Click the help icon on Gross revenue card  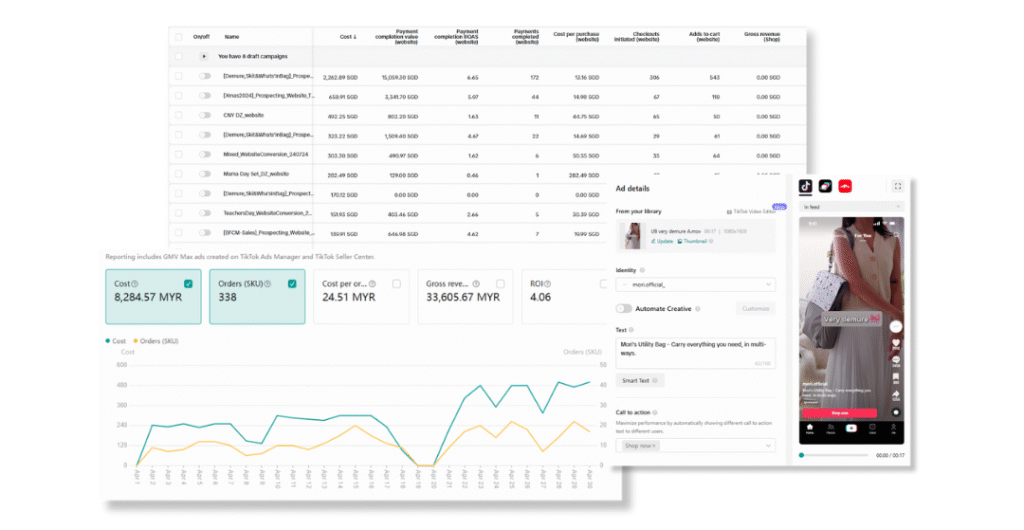476,284
